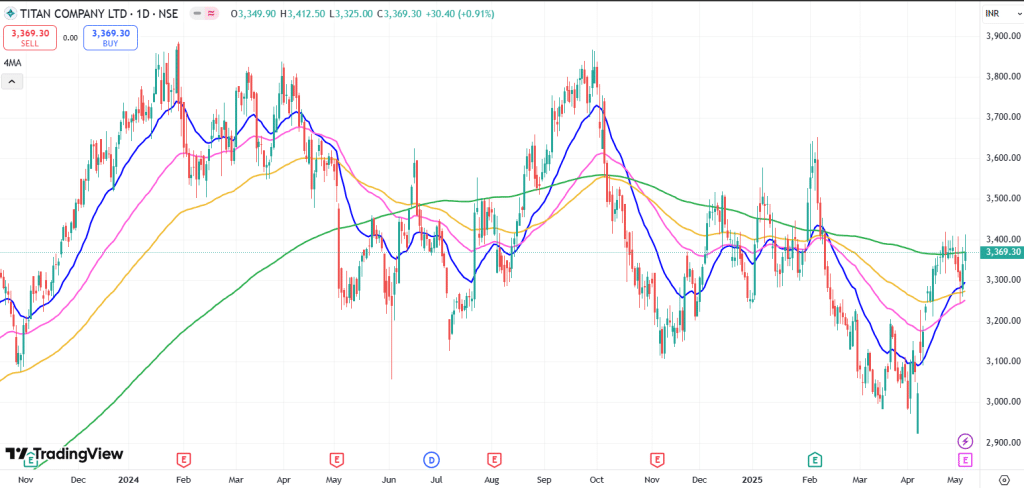Viewport: 1024px width, 488px height.
Task: Open the red E earnings marker near Aug
Action: [494, 460]
